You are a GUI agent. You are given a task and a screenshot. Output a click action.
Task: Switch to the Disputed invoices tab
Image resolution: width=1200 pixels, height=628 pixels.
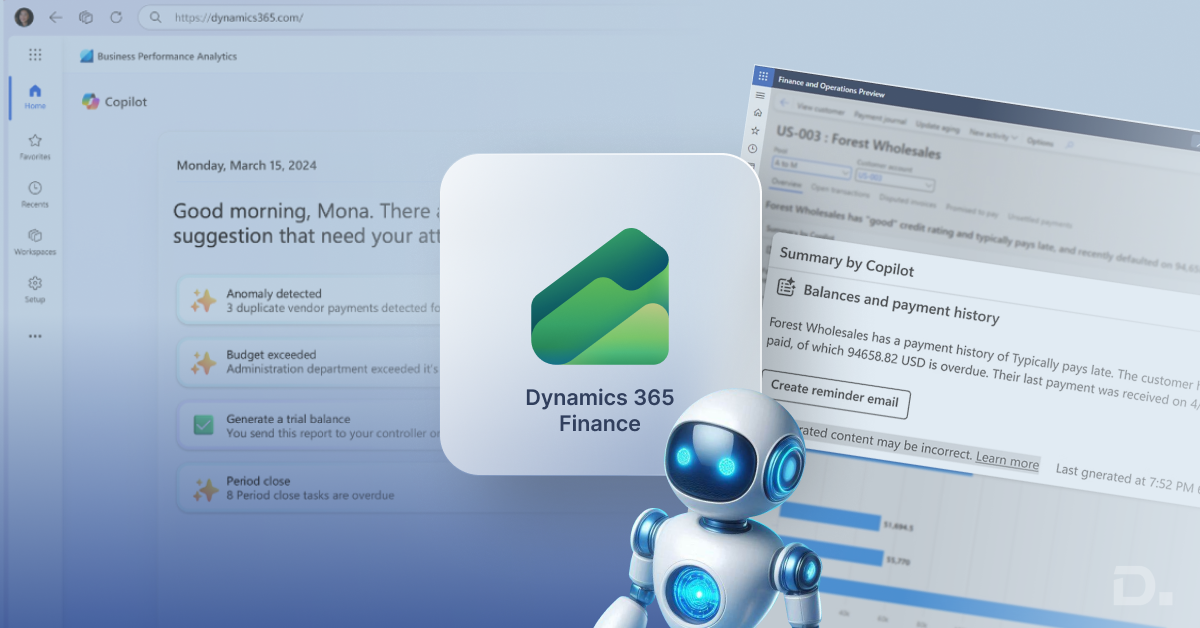pos(907,202)
